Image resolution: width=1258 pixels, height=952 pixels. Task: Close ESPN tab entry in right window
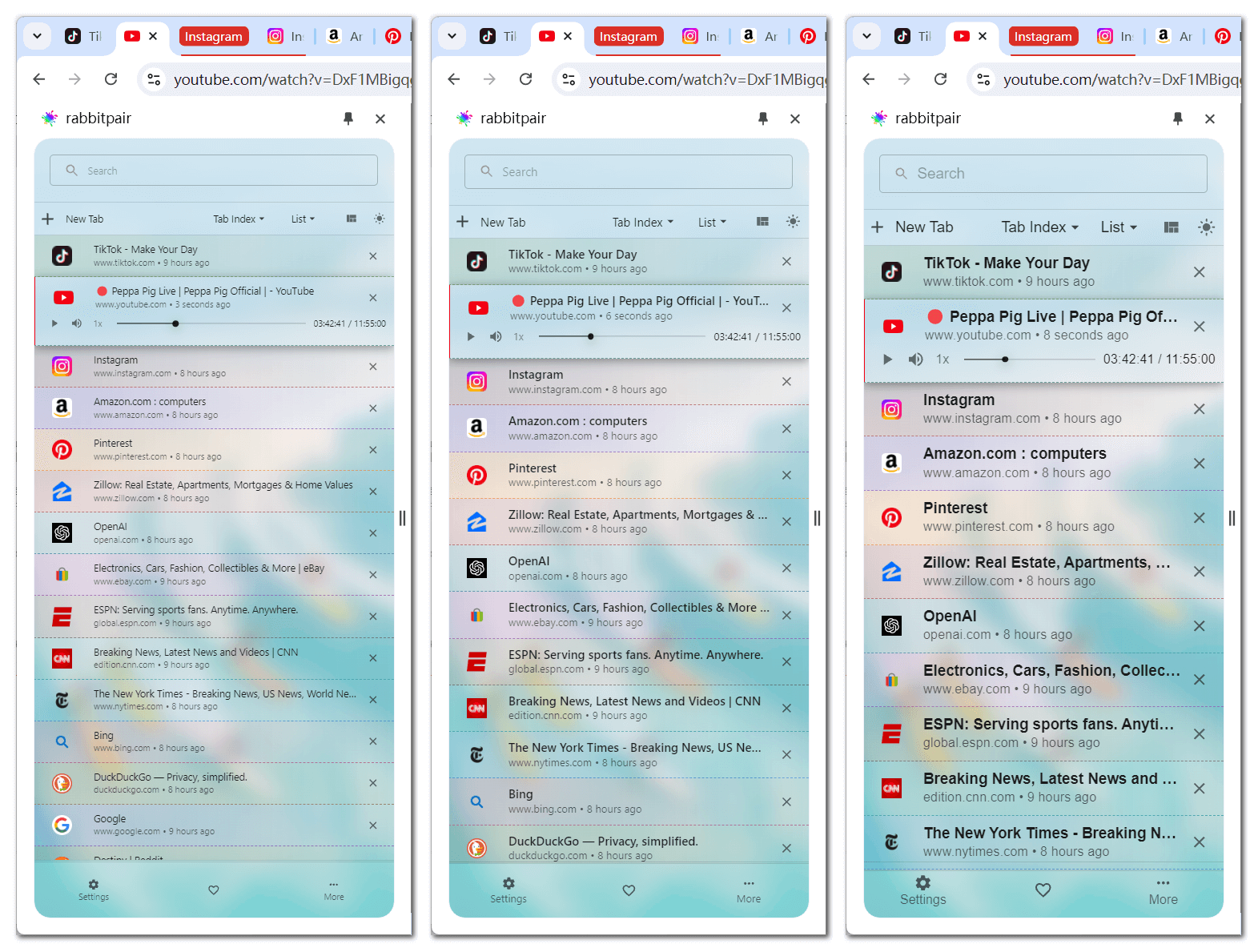pyautogui.click(x=1200, y=733)
